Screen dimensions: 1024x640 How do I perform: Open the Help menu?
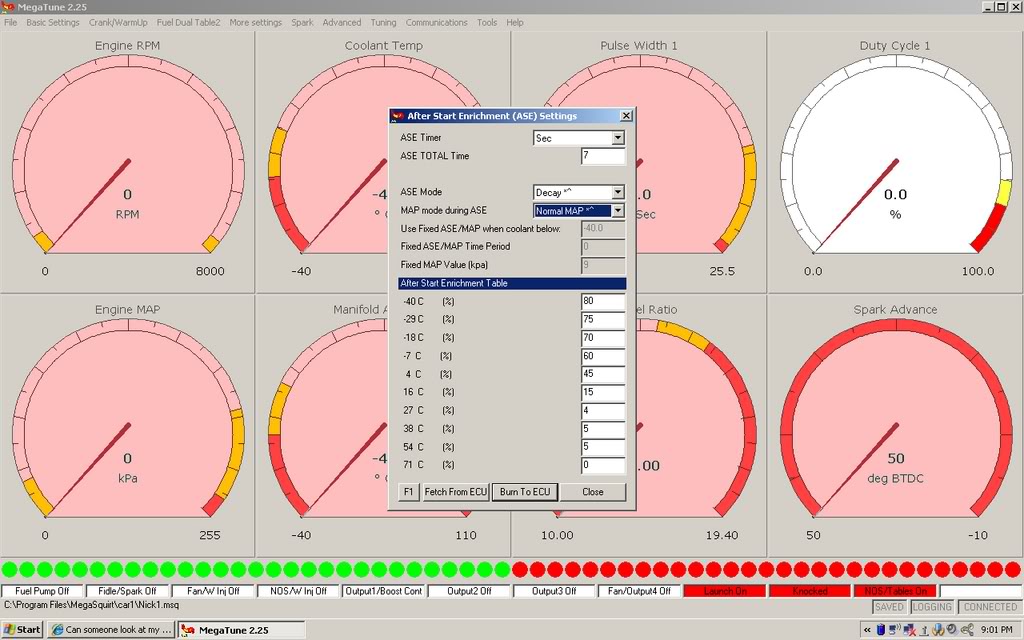[x=515, y=22]
